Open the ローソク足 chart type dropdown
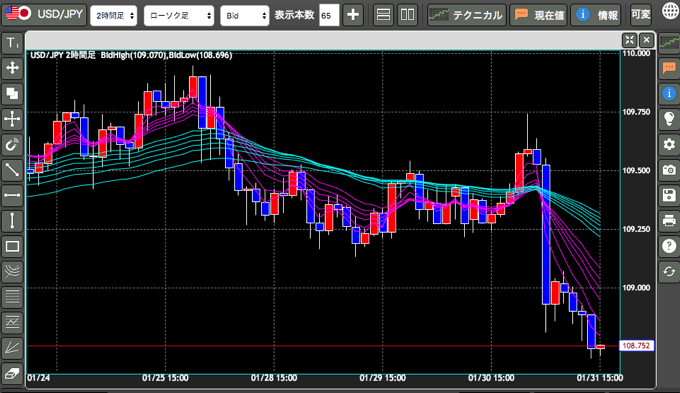The width and height of the screenshot is (680, 393). click(x=179, y=16)
